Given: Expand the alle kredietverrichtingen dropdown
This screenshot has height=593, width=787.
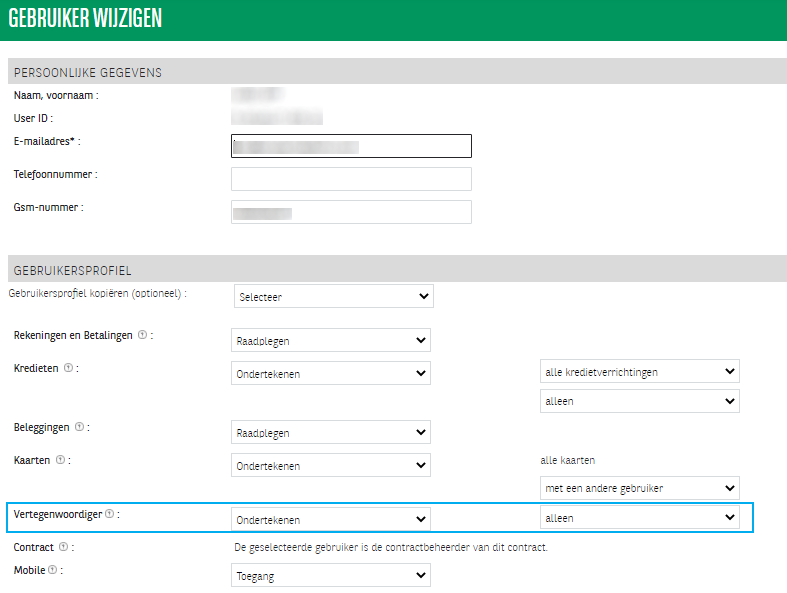Looking at the screenshot, I should [639, 372].
